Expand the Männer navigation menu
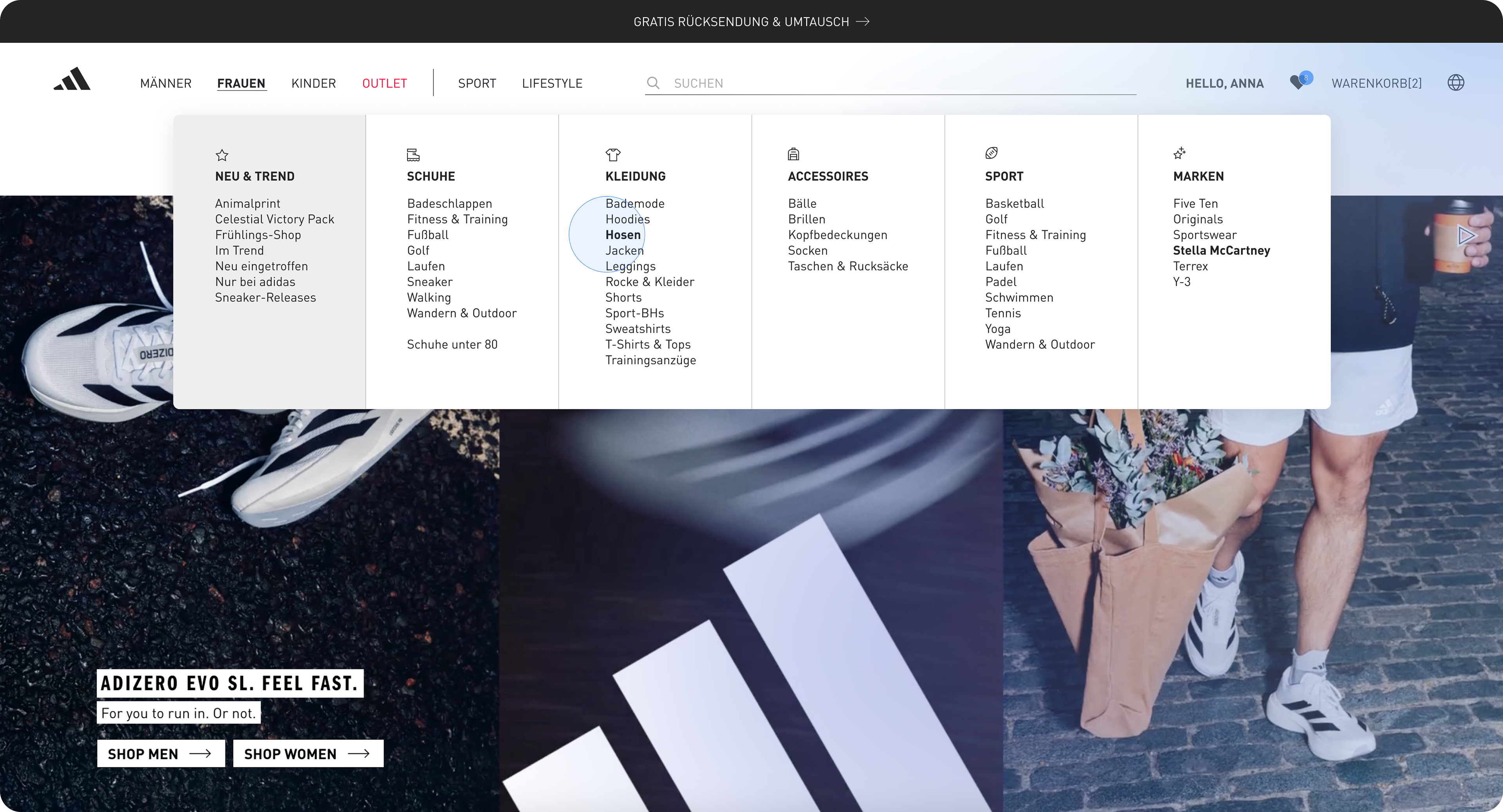1503x812 pixels. click(x=166, y=83)
